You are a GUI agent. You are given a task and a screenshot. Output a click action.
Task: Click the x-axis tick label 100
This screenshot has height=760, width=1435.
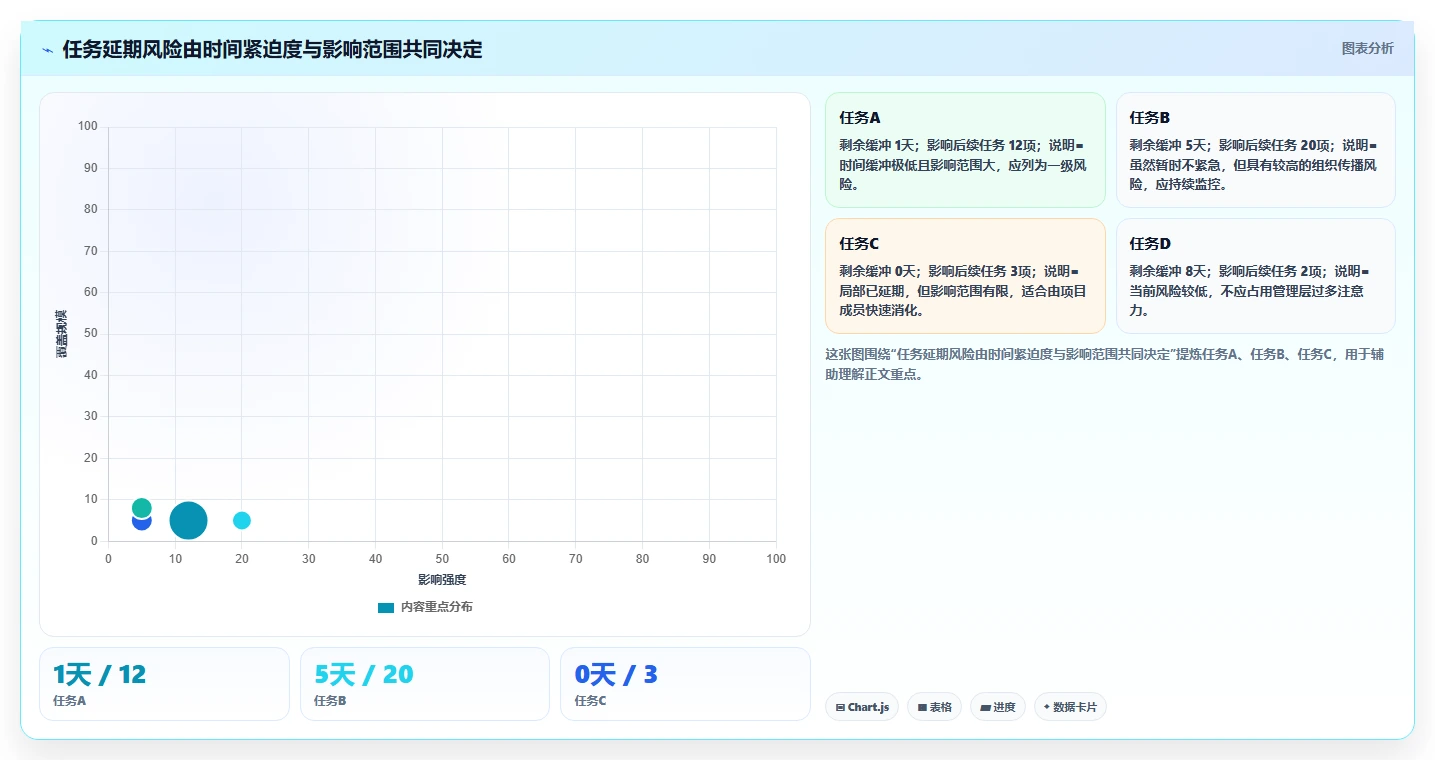(776, 559)
